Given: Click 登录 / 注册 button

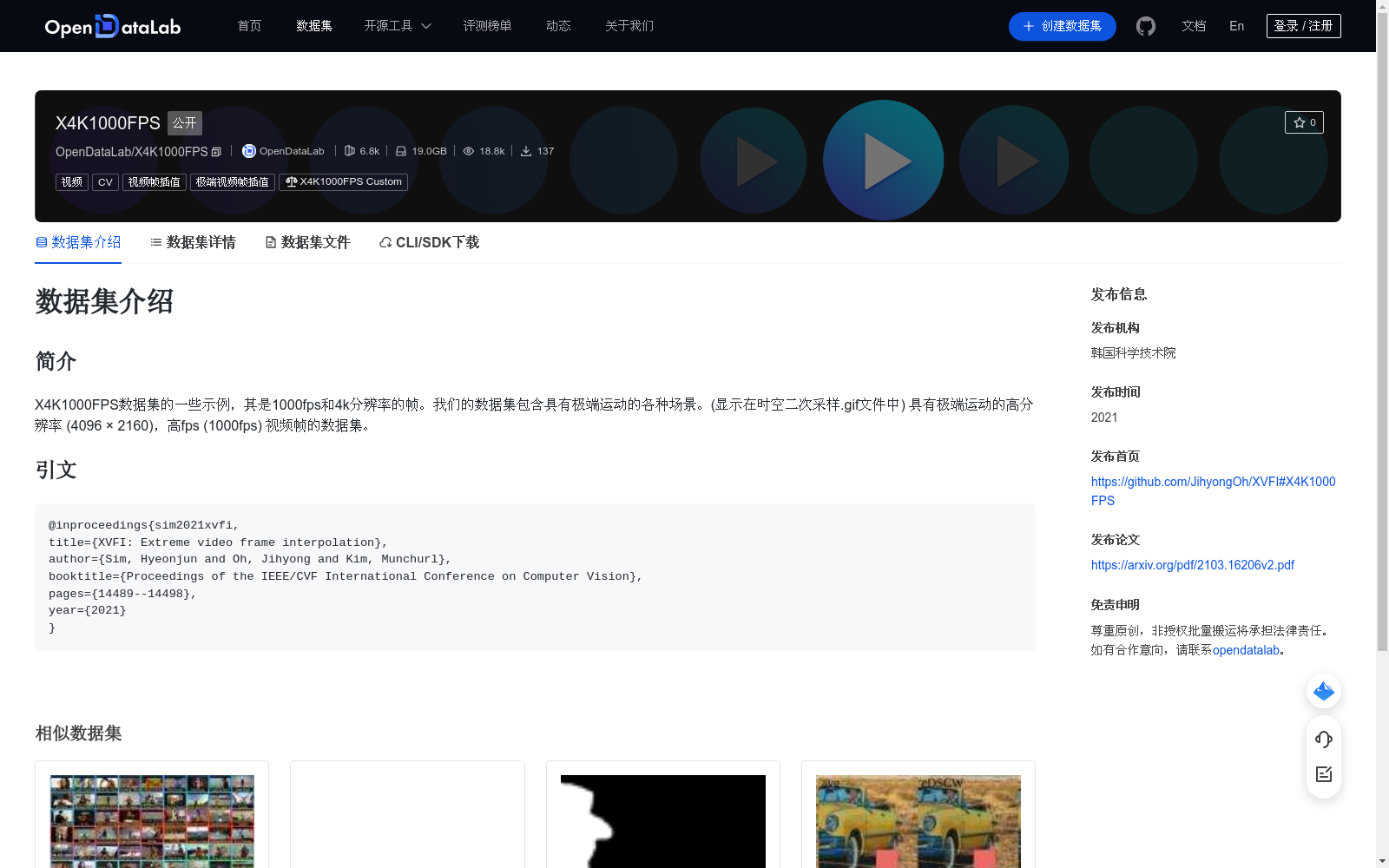Looking at the screenshot, I should 1304,26.
